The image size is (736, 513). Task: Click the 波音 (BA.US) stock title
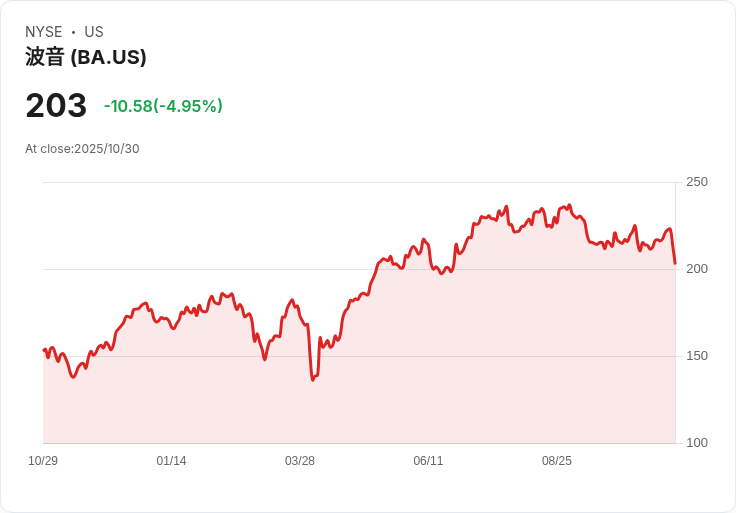pos(86,58)
